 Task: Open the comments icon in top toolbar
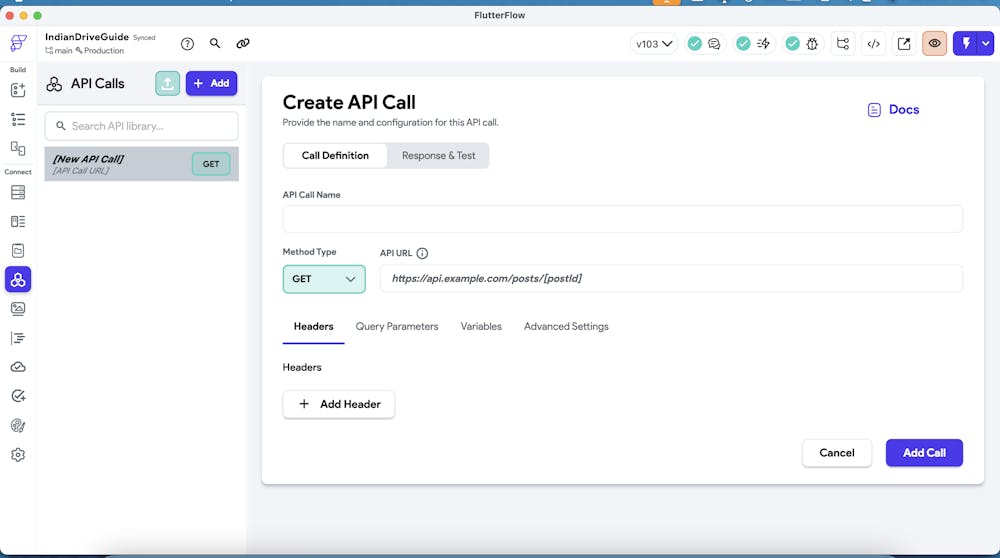point(714,43)
